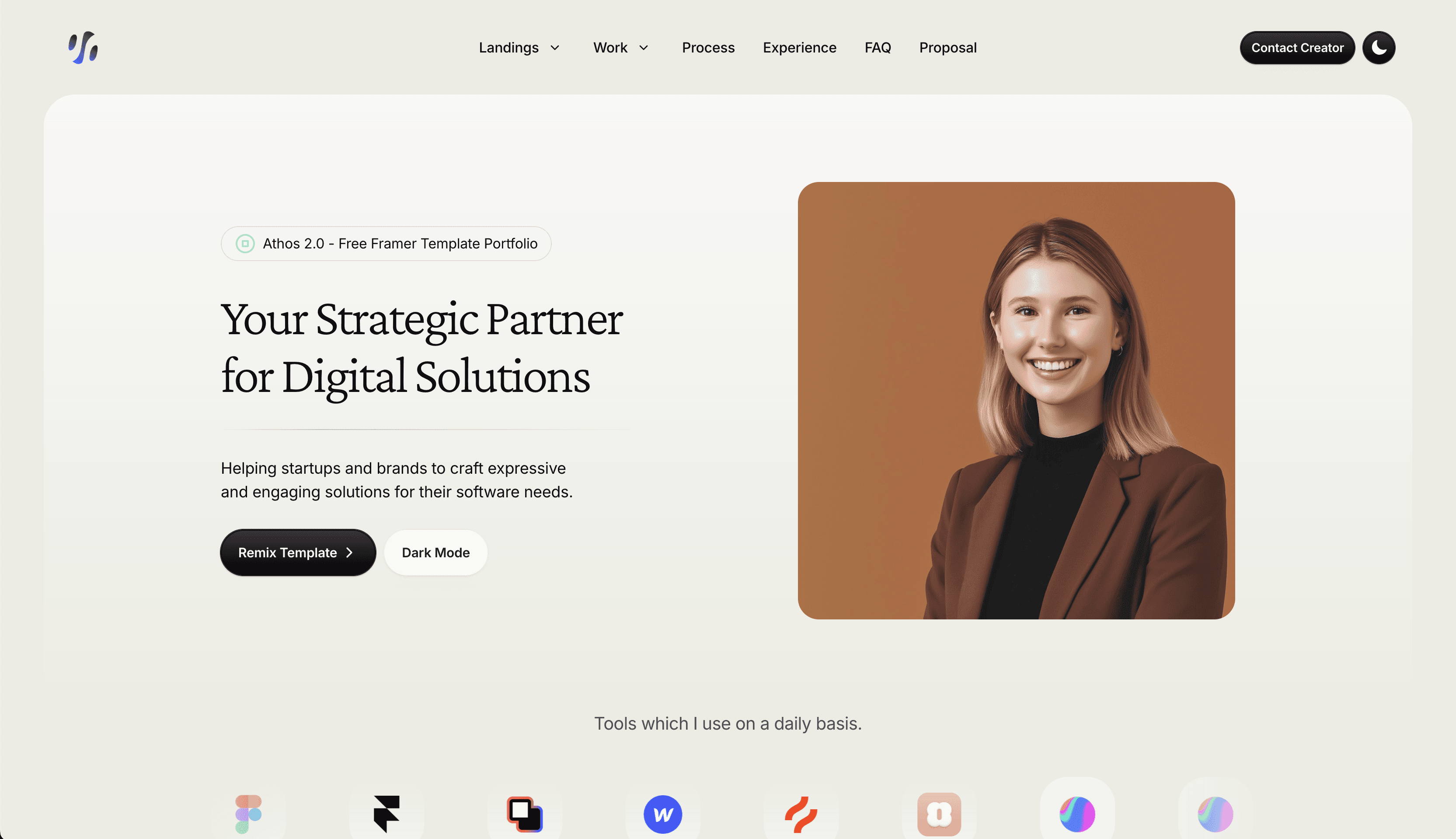Open the Process nav link
The image size is (1456, 839).
coord(708,47)
